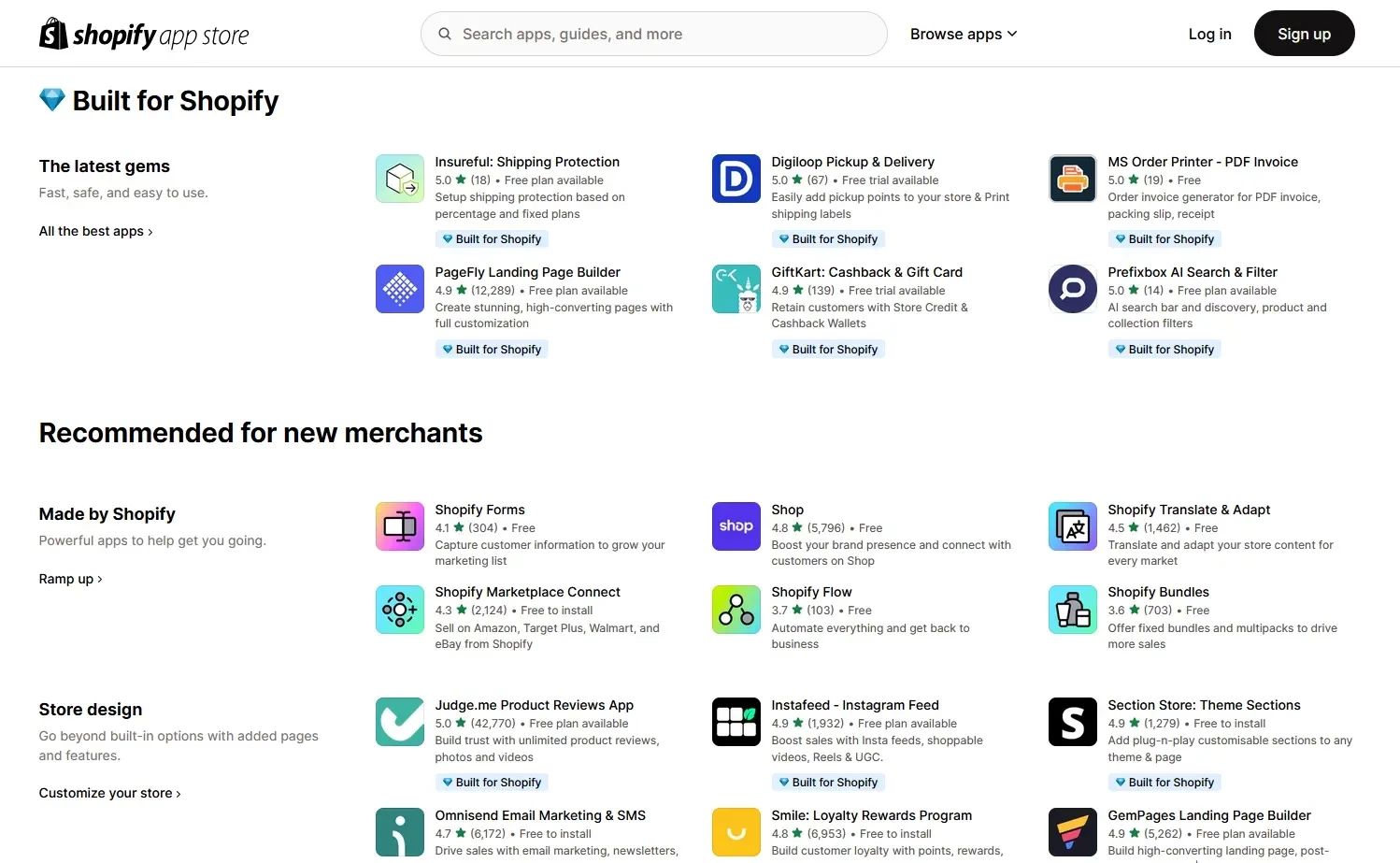Open Shopify Bundles app icon
The width and height of the screenshot is (1400, 863).
pyautogui.click(x=1073, y=610)
